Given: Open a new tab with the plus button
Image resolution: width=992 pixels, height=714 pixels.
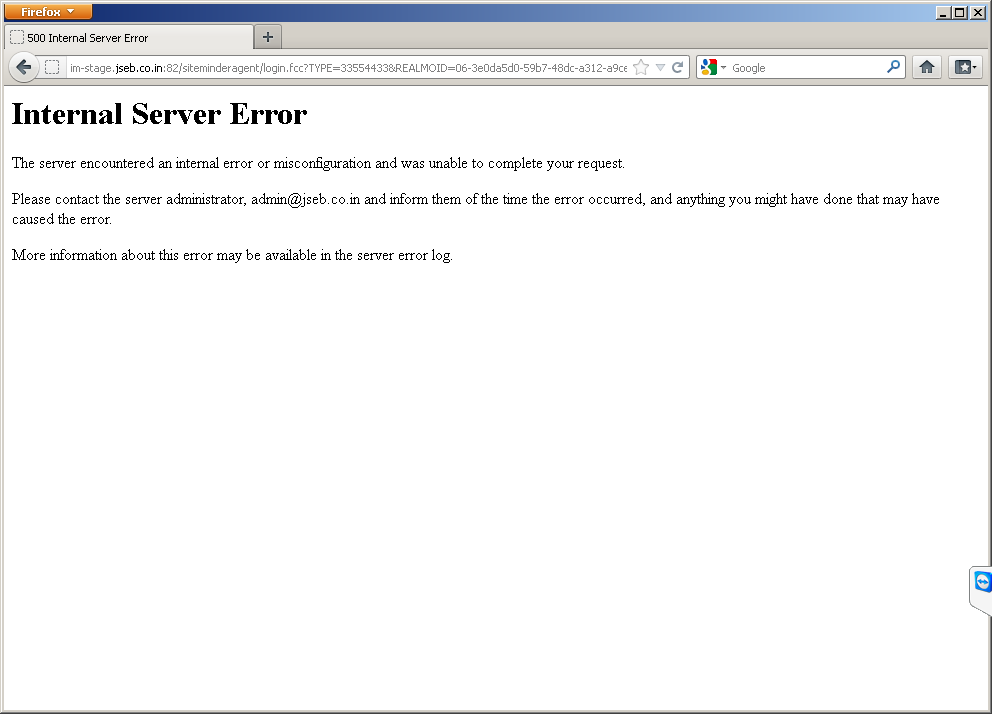Looking at the screenshot, I should [267, 35].
